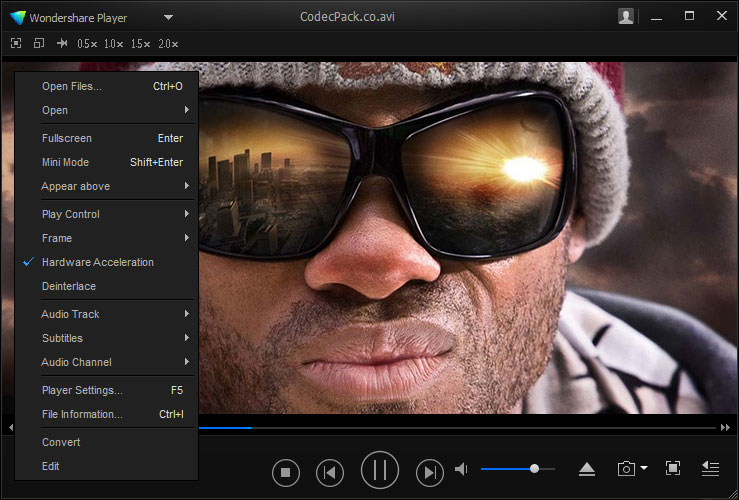Set playback speed to 1.5x
The height and width of the screenshot is (500, 739).
pyautogui.click(x=140, y=43)
